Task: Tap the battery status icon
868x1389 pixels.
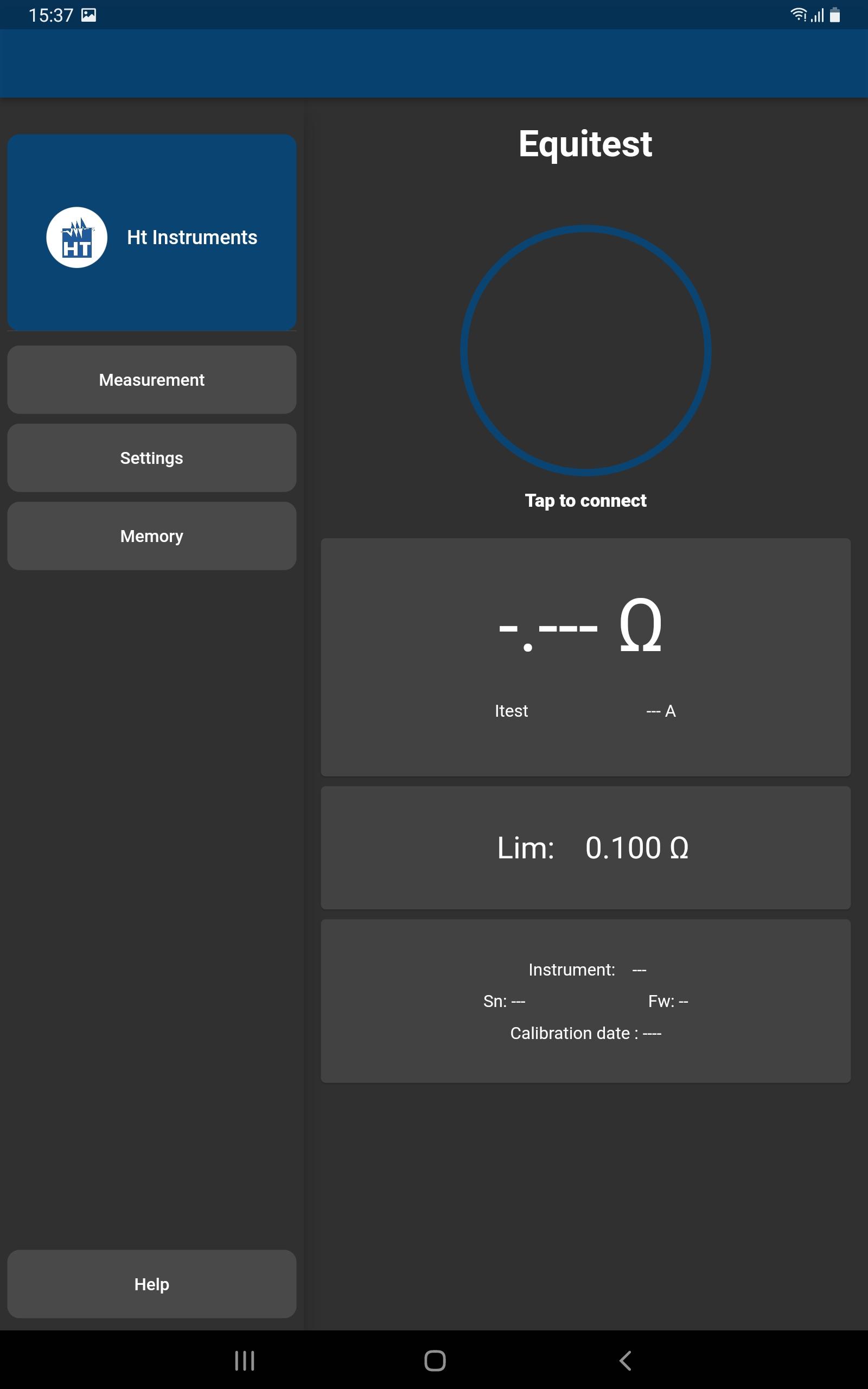Action: 835,15
